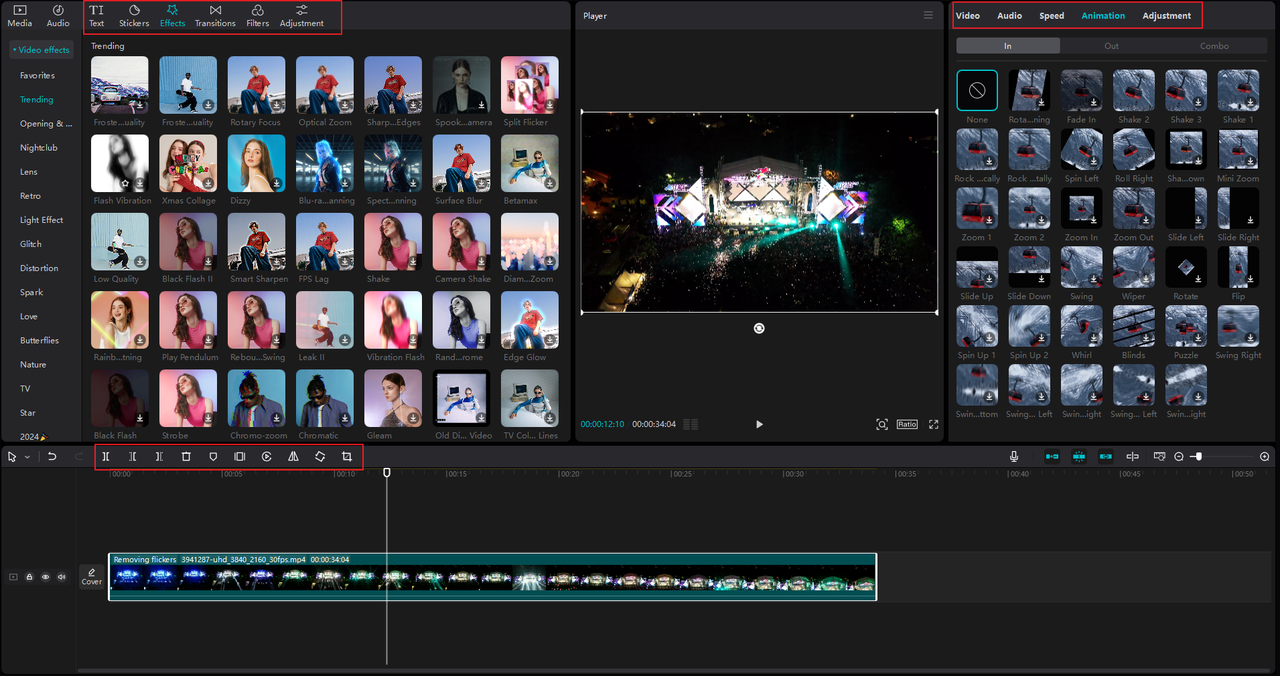Select the Glitch effects category
This screenshot has width=1280, height=676.
(31, 244)
